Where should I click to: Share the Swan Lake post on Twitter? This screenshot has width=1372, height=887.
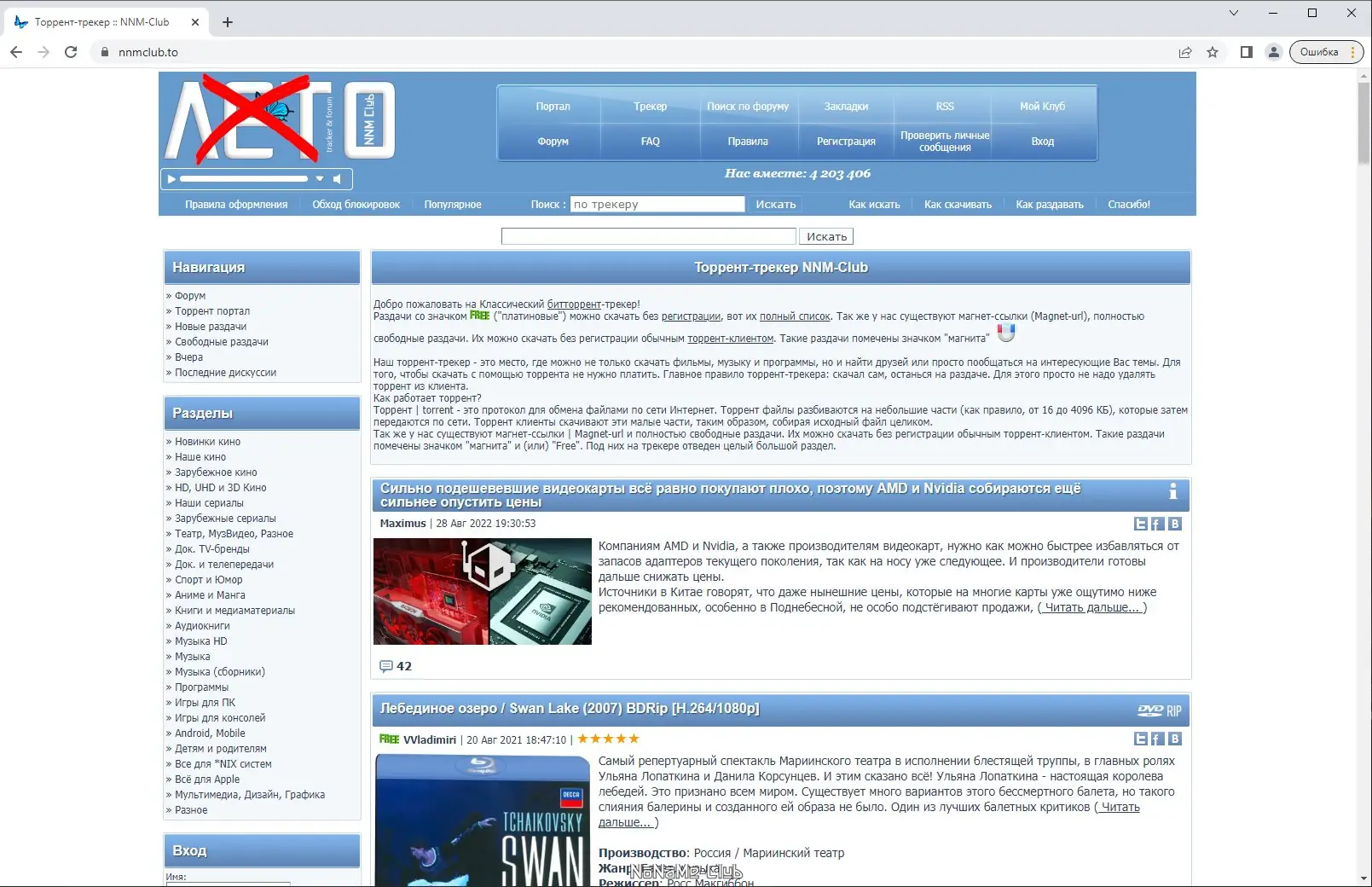[1141, 739]
